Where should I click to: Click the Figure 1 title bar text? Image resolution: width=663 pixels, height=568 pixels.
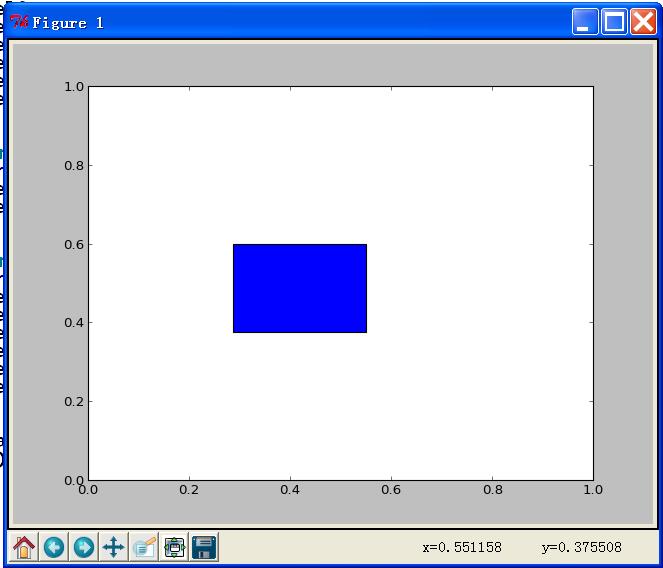coord(68,23)
